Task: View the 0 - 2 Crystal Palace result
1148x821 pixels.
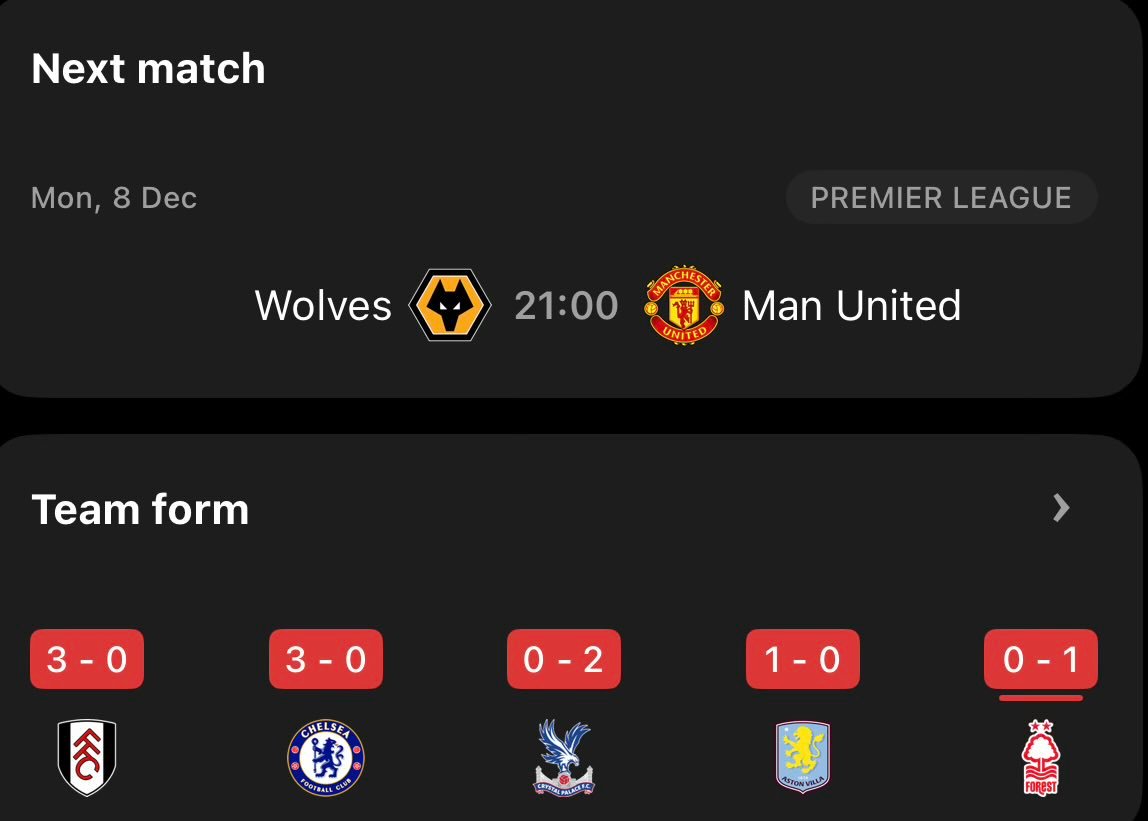Action: (x=564, y=660)
